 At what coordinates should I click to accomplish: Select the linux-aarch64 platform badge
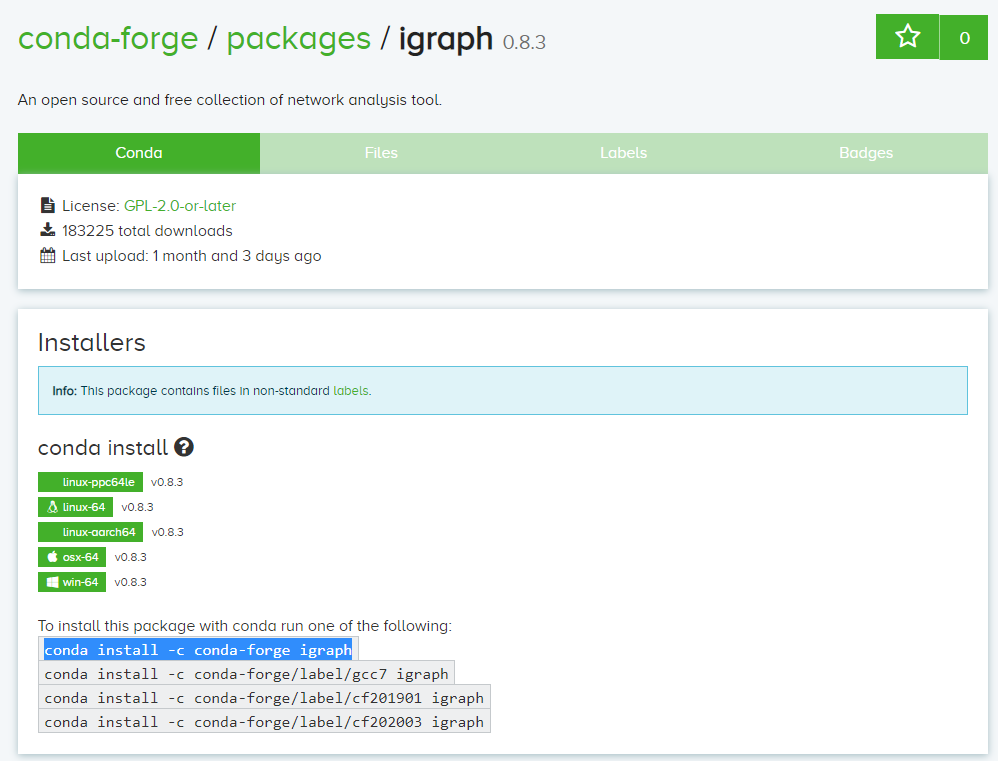90,532
